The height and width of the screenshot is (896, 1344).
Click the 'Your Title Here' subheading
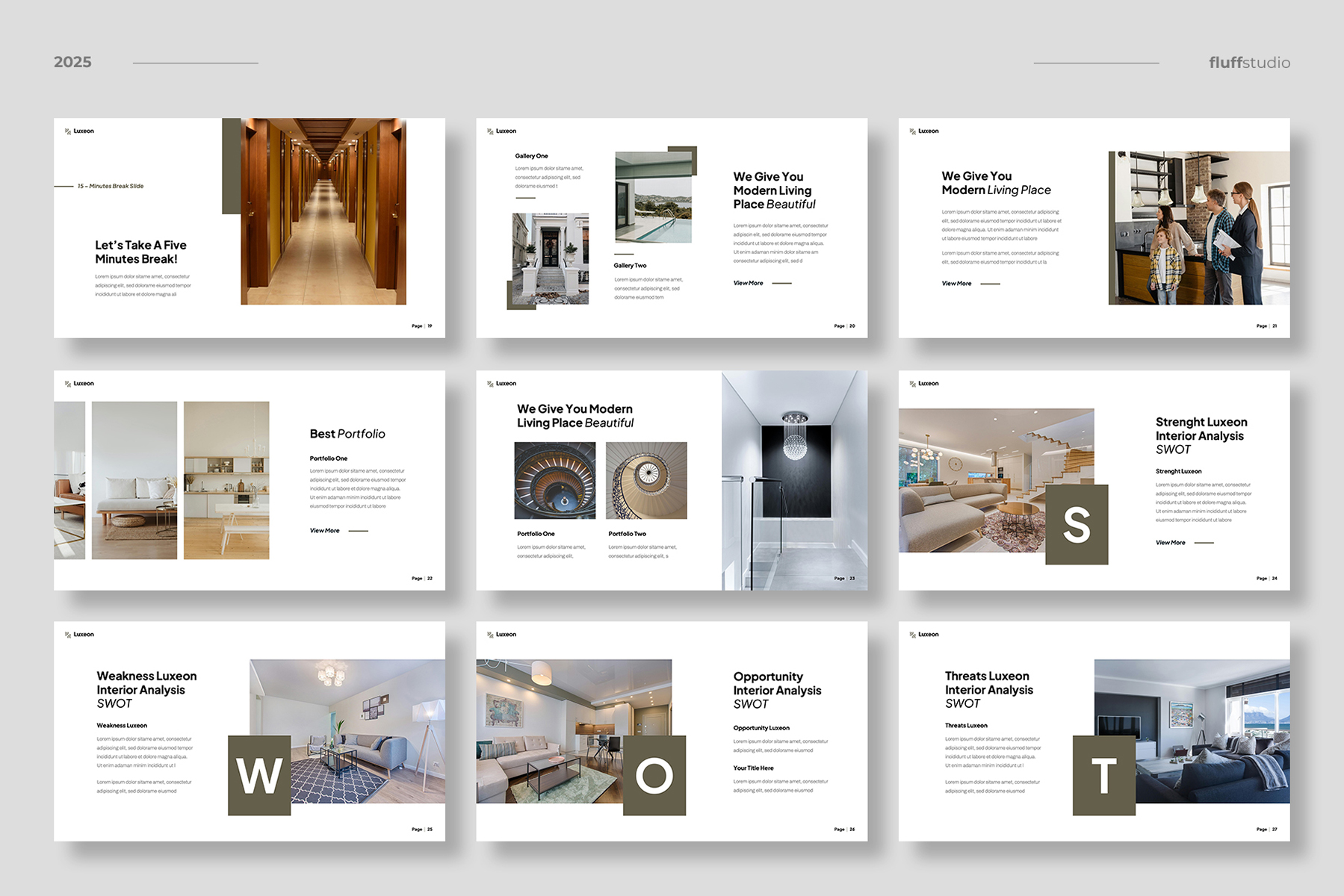[753, 768]
